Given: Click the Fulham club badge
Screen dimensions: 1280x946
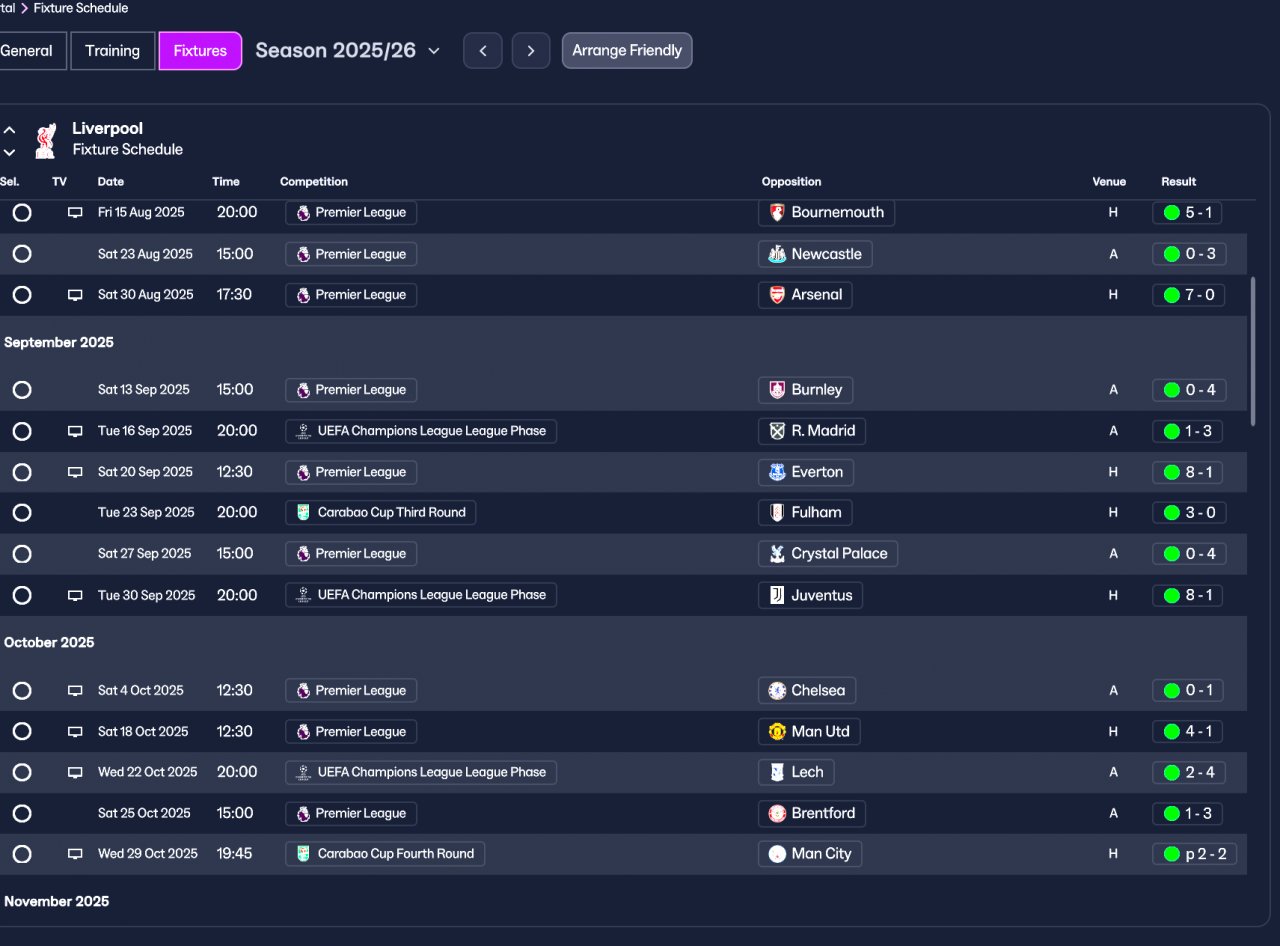Looking at the screenshot, I should [x=777, y=513].
